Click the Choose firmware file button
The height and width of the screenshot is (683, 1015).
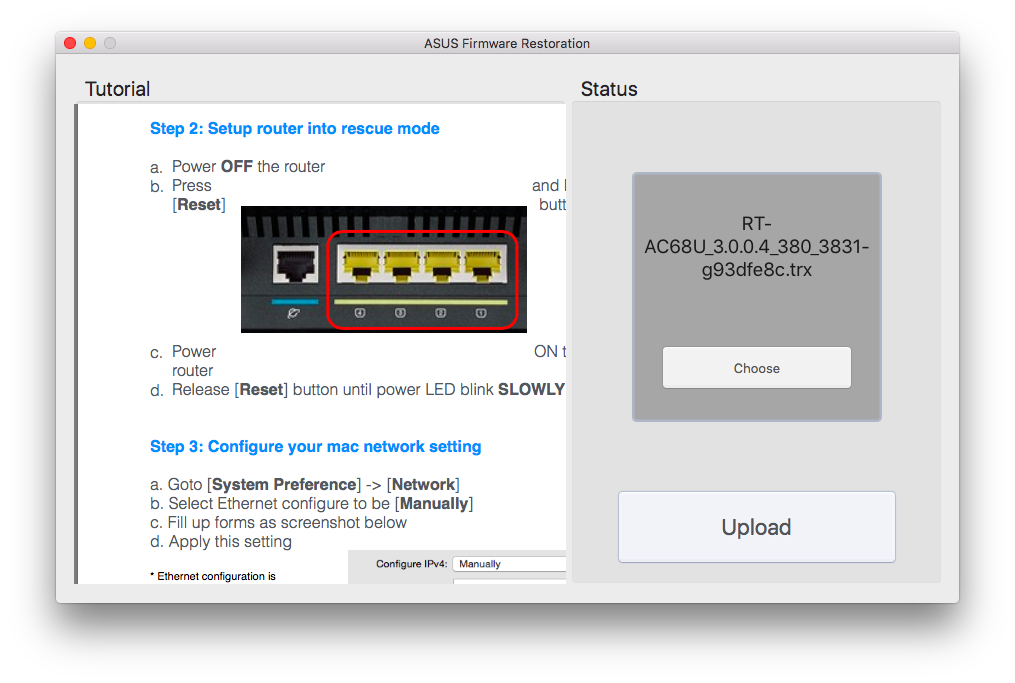tap(756, 368)
